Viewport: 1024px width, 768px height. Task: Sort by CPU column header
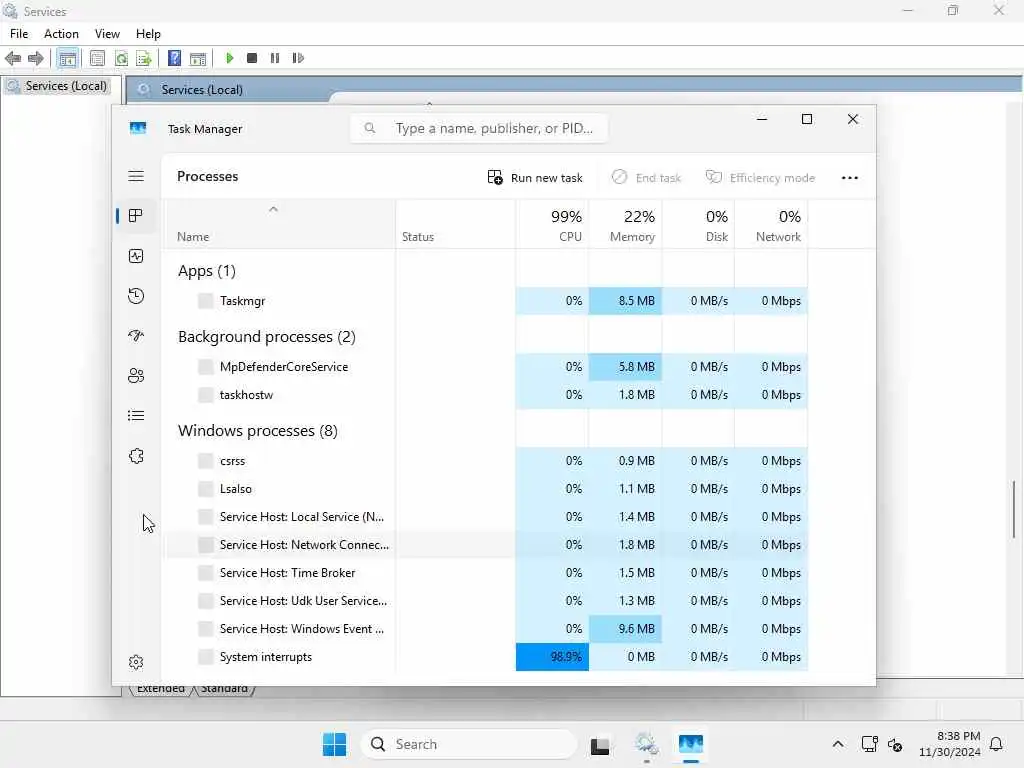point(552,224)
